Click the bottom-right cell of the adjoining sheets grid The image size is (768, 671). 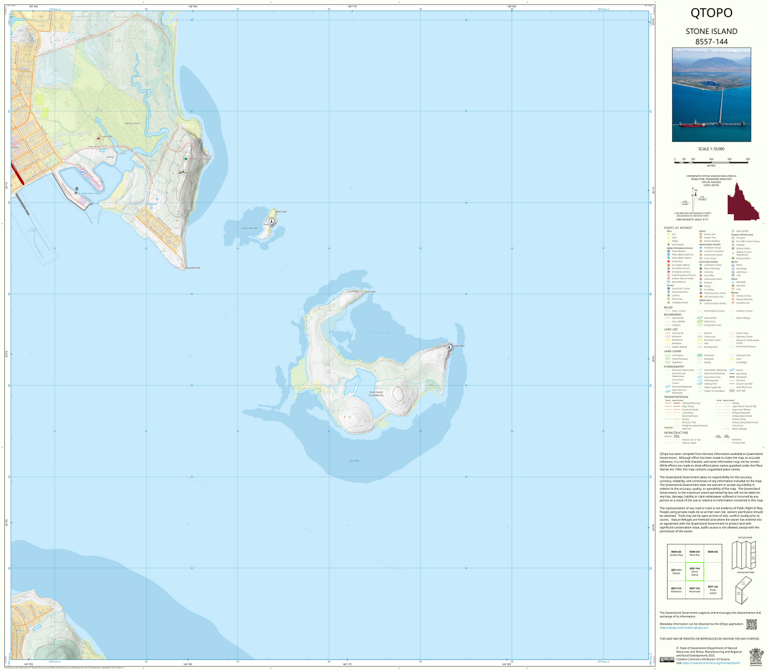click(x=713, y=590)
